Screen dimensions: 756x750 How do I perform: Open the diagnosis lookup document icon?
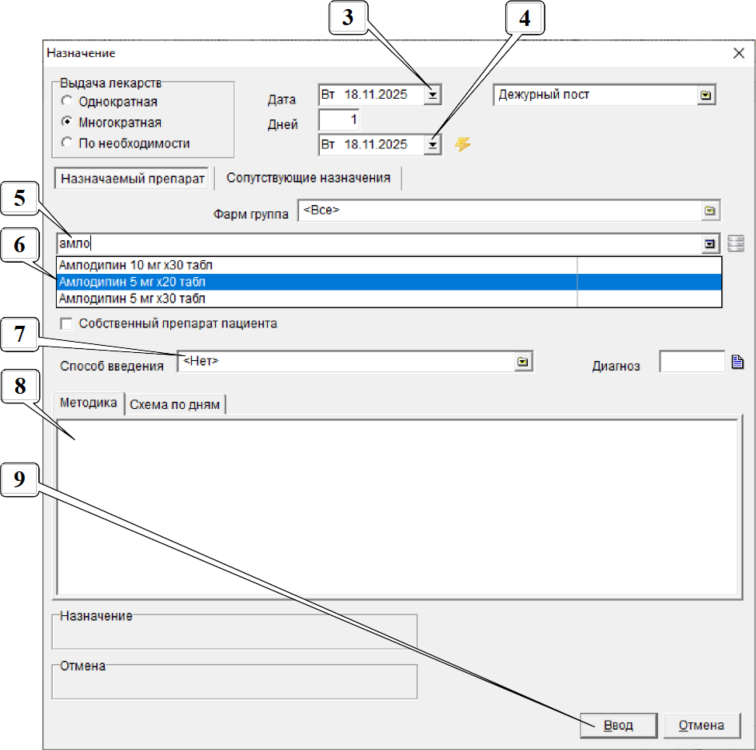(x=738, y=362)
